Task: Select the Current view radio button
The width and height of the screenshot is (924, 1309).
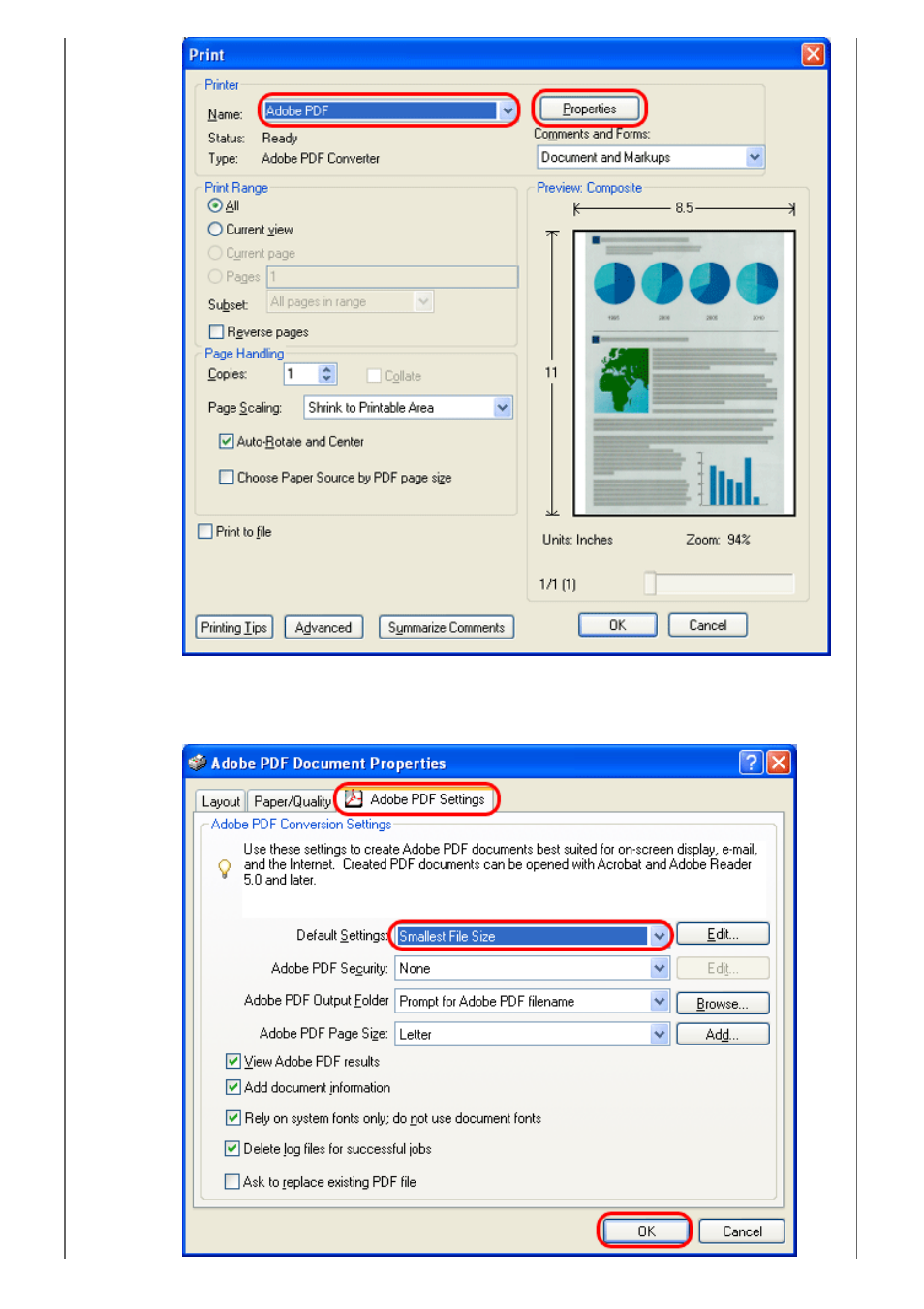Action: coord(215,230)
